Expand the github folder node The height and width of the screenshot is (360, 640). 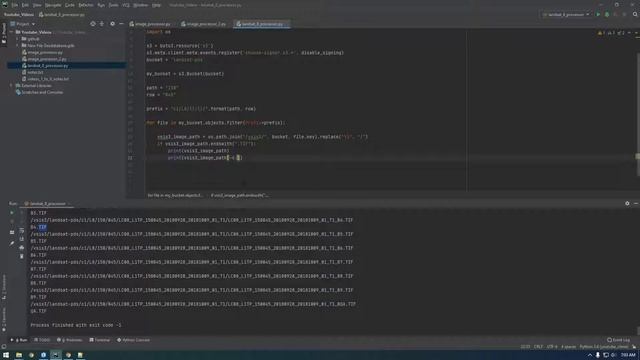point(18,39)
